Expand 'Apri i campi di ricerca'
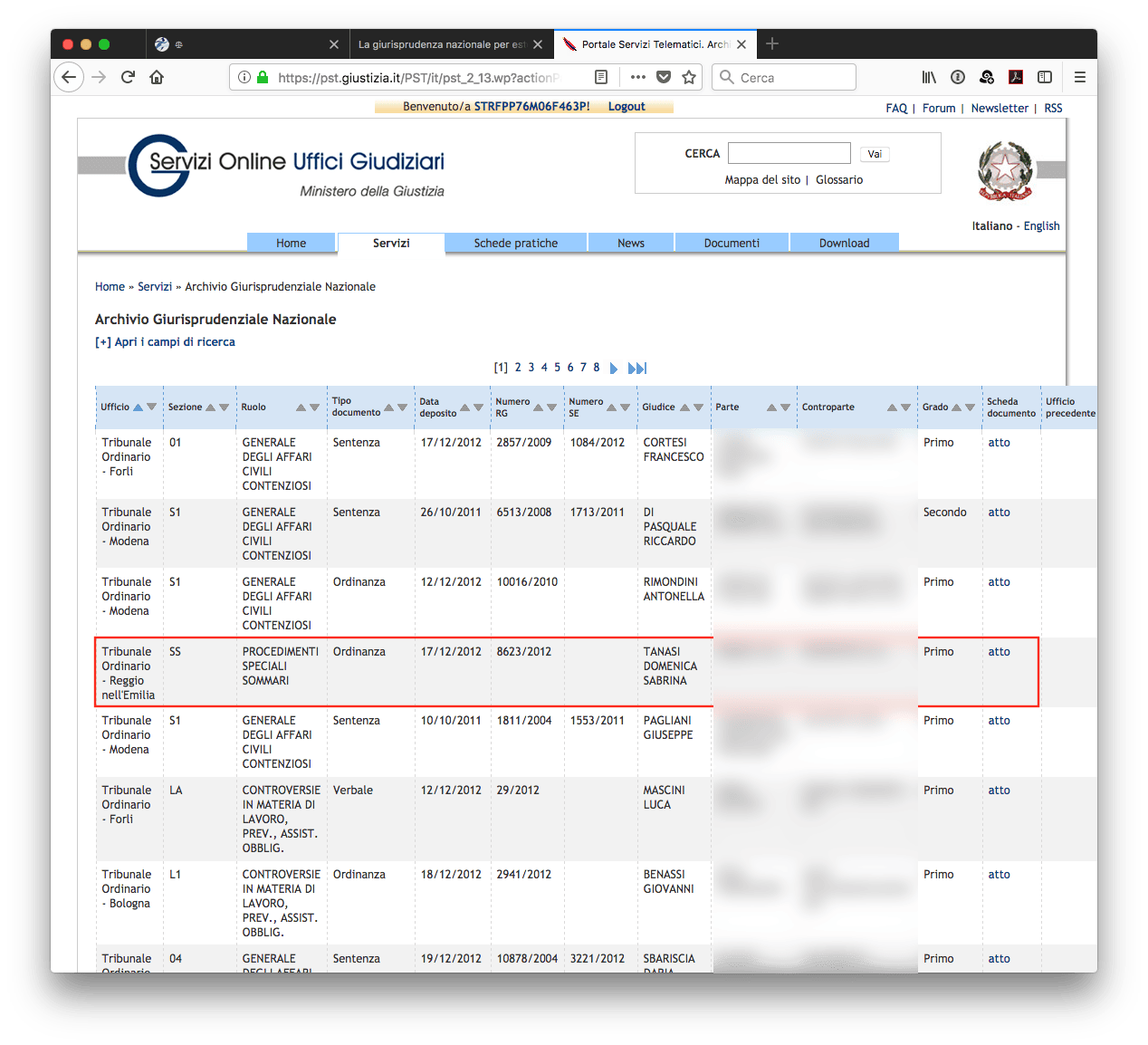 (165, 342)
